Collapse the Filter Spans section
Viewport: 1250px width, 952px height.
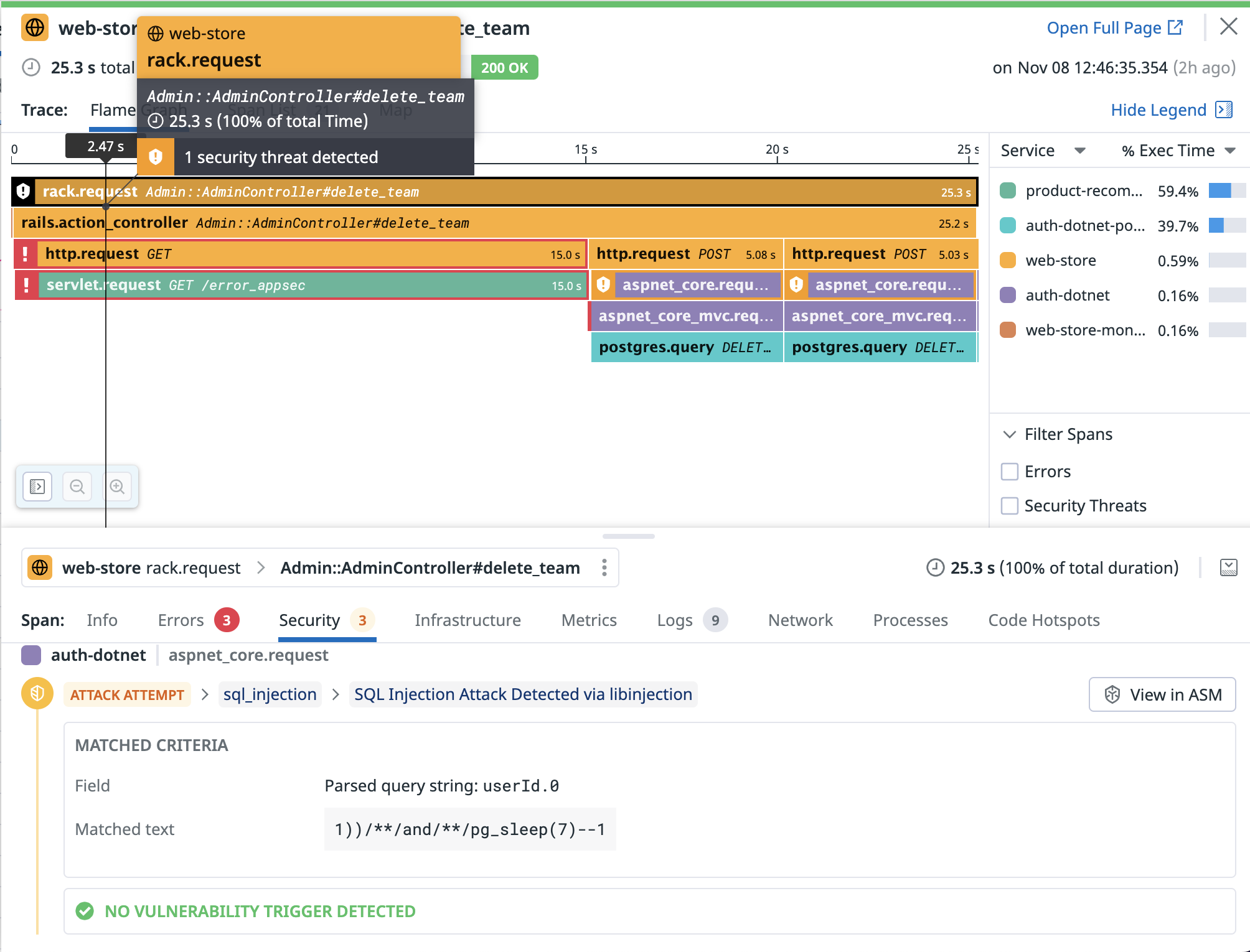1010,434
